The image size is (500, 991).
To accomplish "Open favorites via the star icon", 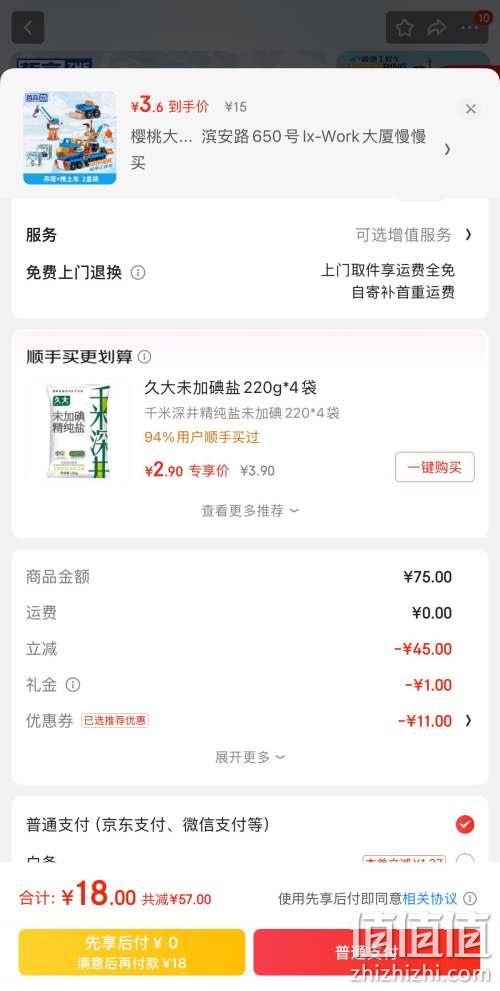I will (405, 28).
